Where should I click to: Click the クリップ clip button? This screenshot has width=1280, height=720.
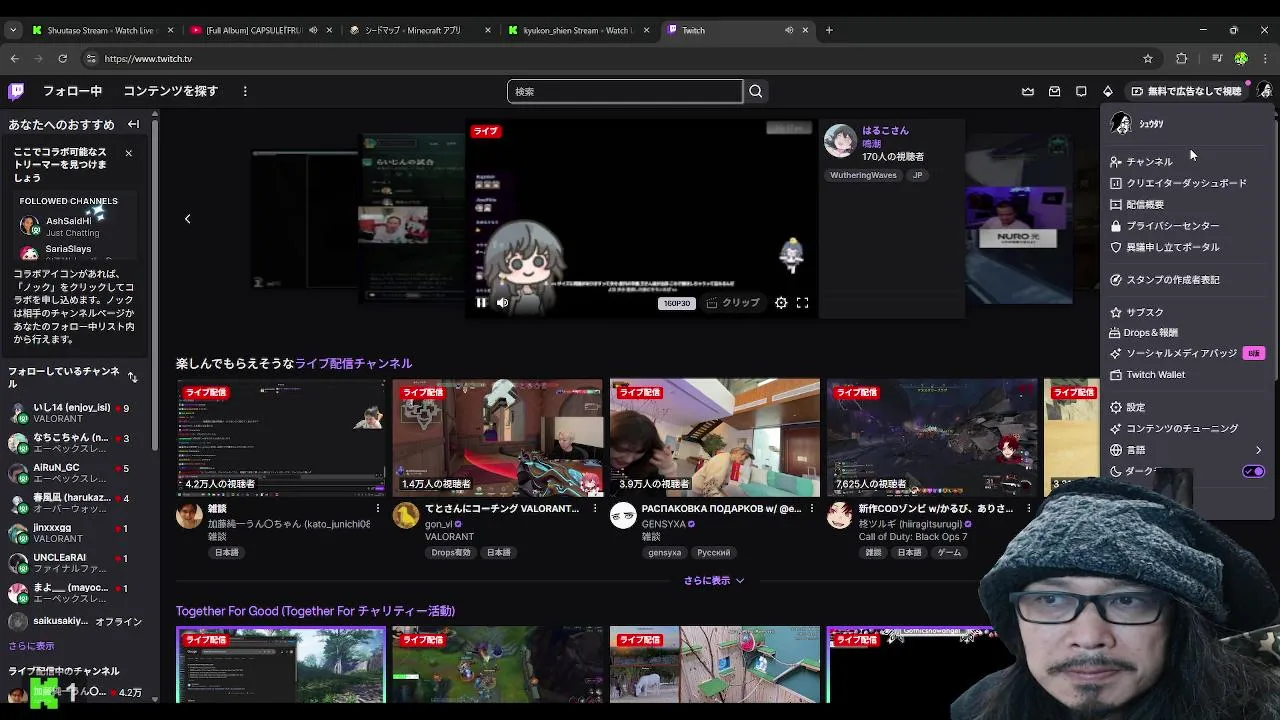pyautogui.click(x=733, y=303)
